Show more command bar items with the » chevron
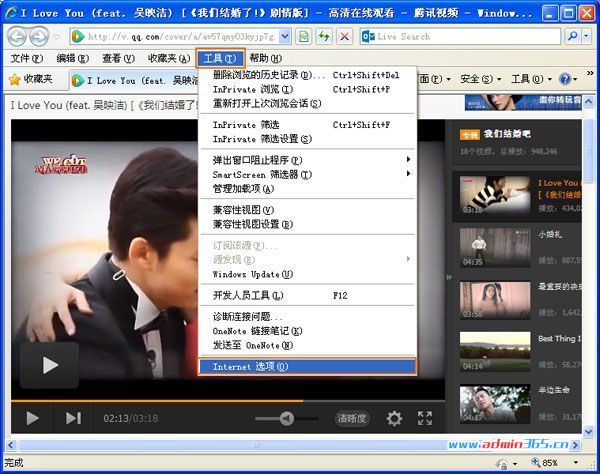 pyautogui.click(x=590, y=72)
